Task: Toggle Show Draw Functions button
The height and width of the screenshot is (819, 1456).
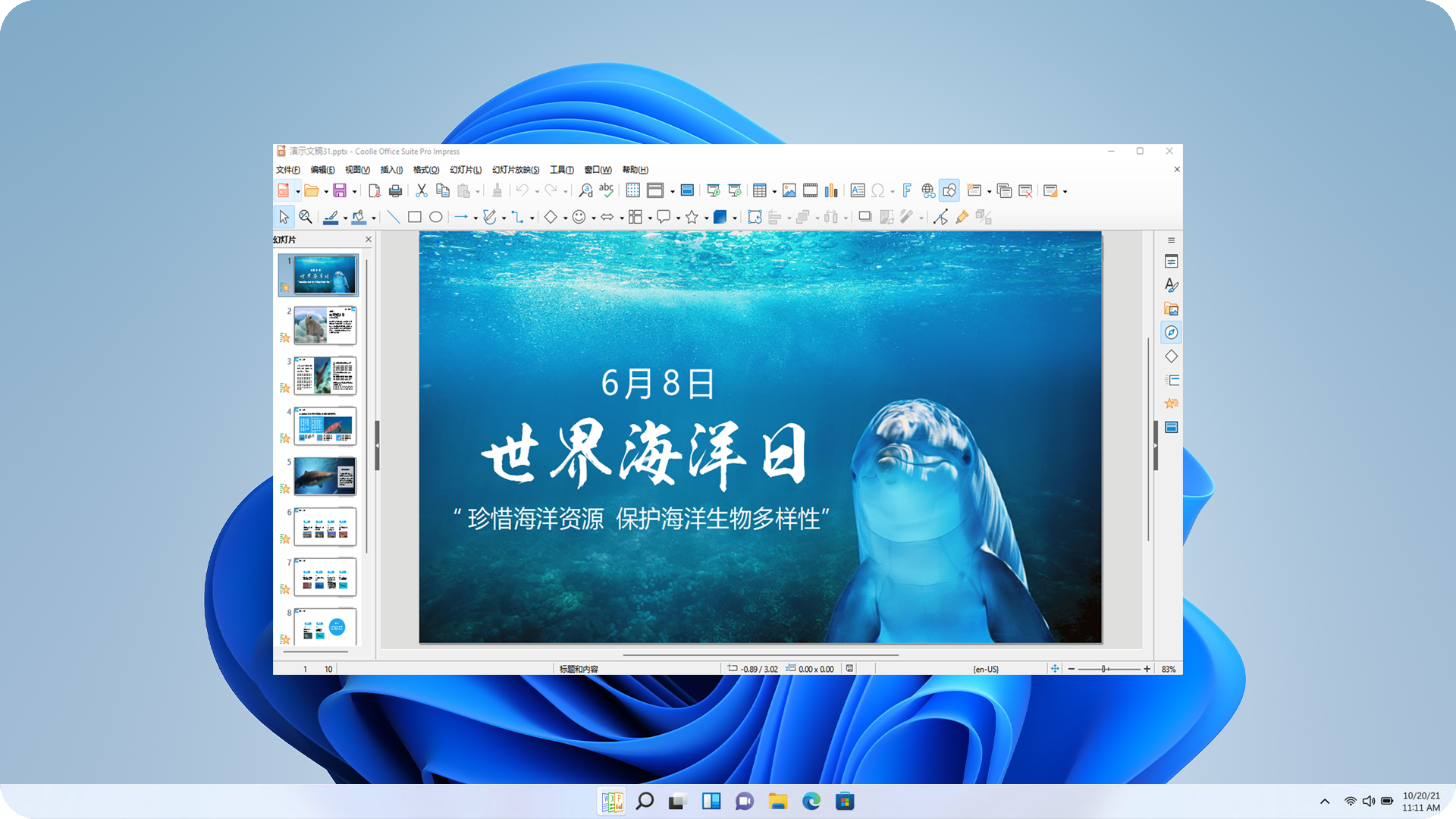Action: point(949,190)
